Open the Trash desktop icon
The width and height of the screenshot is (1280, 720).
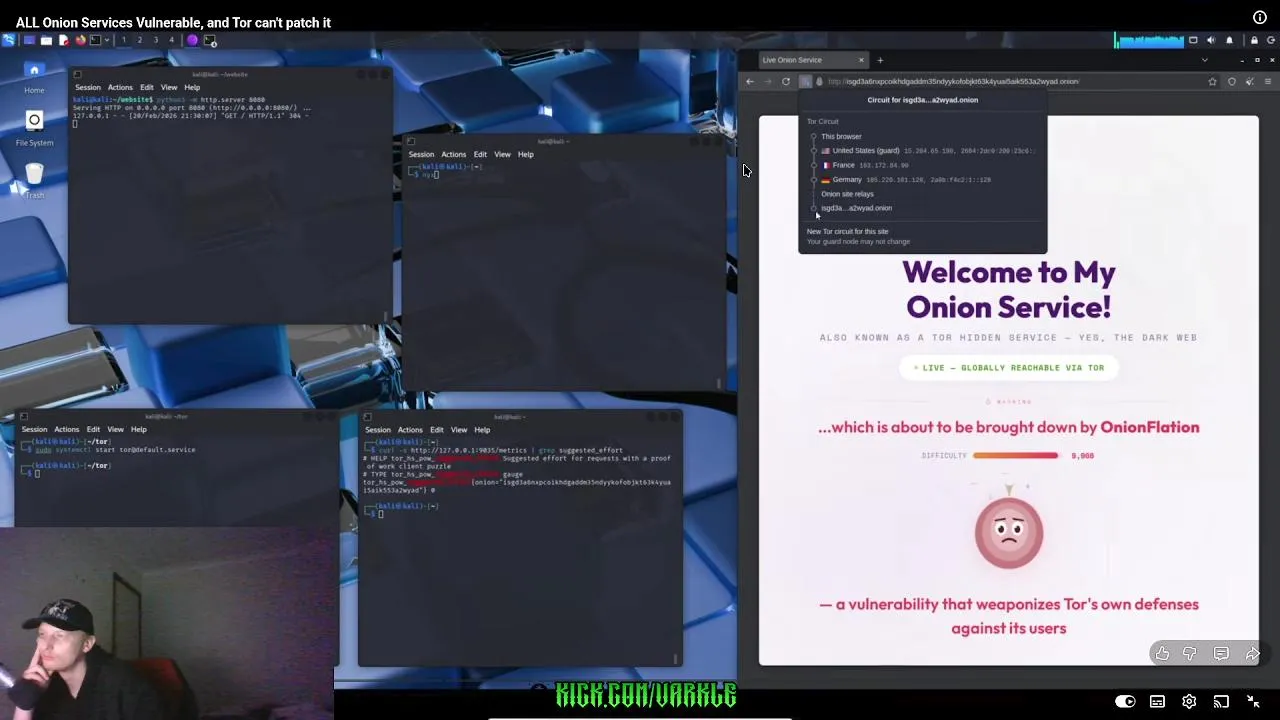34,180
